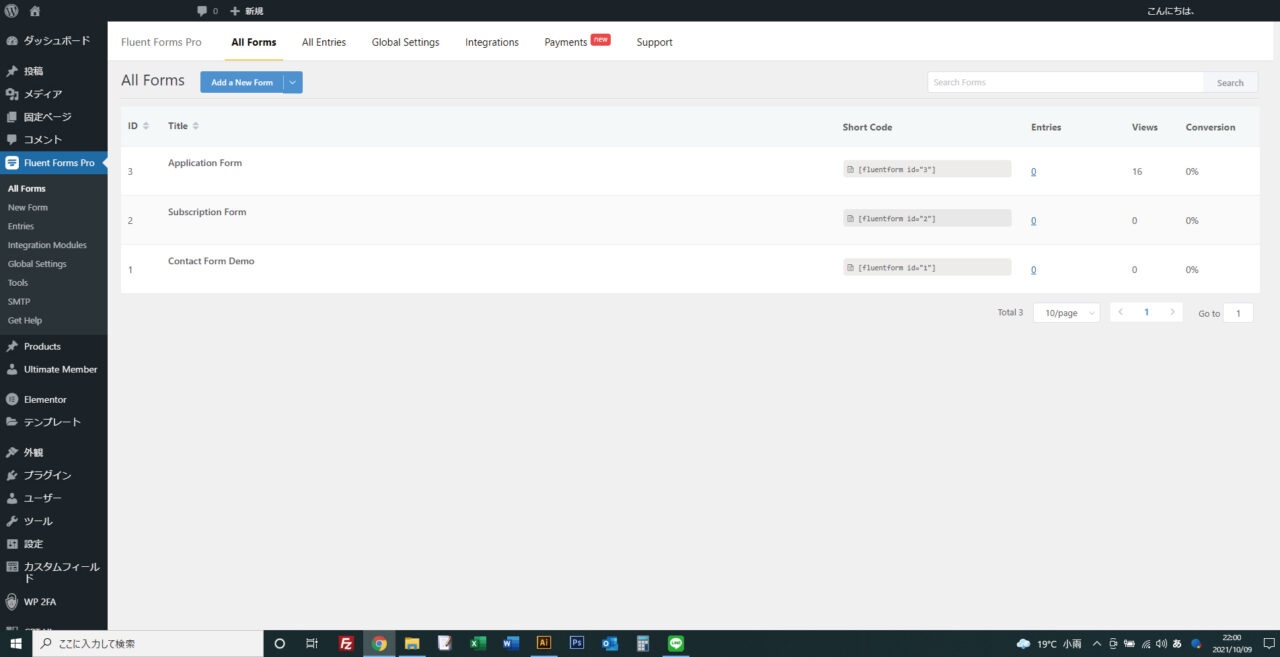Open プラグイン plugins menu
Screen dimensions: 1280x657
pyautogui.click(x=54, y=475)
